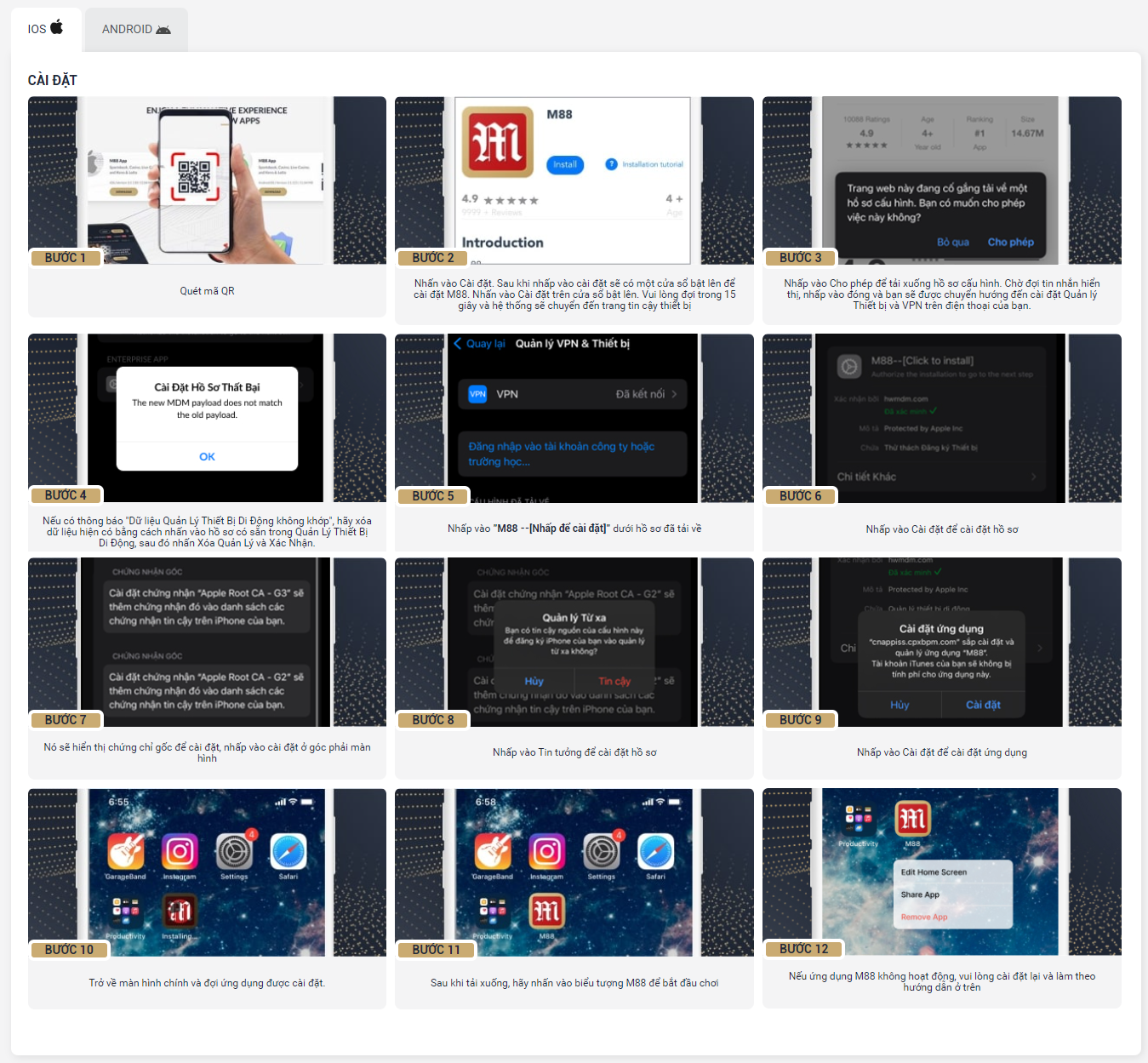Click the 'Introduction' heading in step 2
This screenshot has height=1063, width=1148.
click(502, 243)
